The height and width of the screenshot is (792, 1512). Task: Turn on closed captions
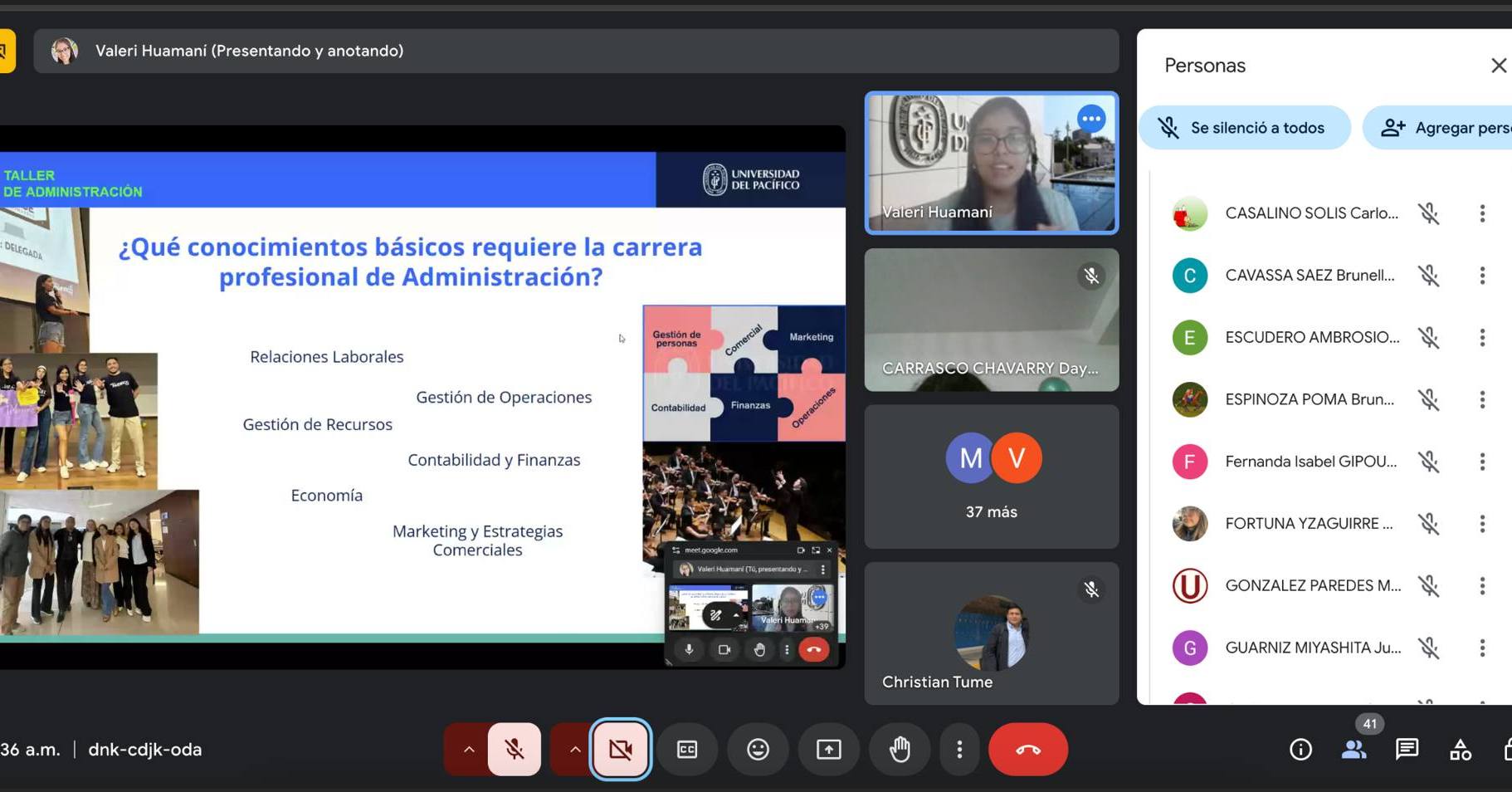coord(687,750)
